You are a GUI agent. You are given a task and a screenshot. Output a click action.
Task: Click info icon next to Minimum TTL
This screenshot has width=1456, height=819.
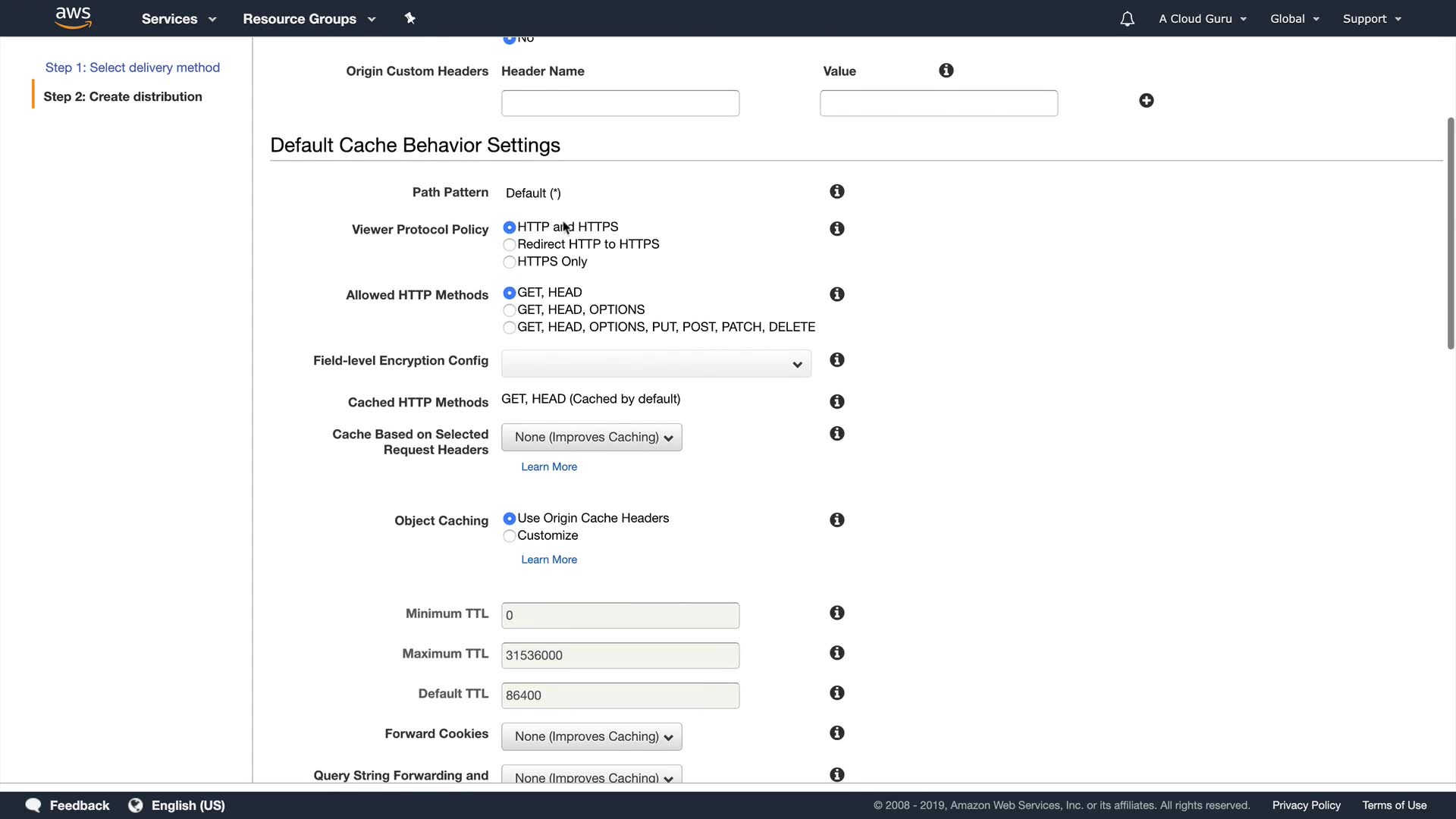[836, 613]
